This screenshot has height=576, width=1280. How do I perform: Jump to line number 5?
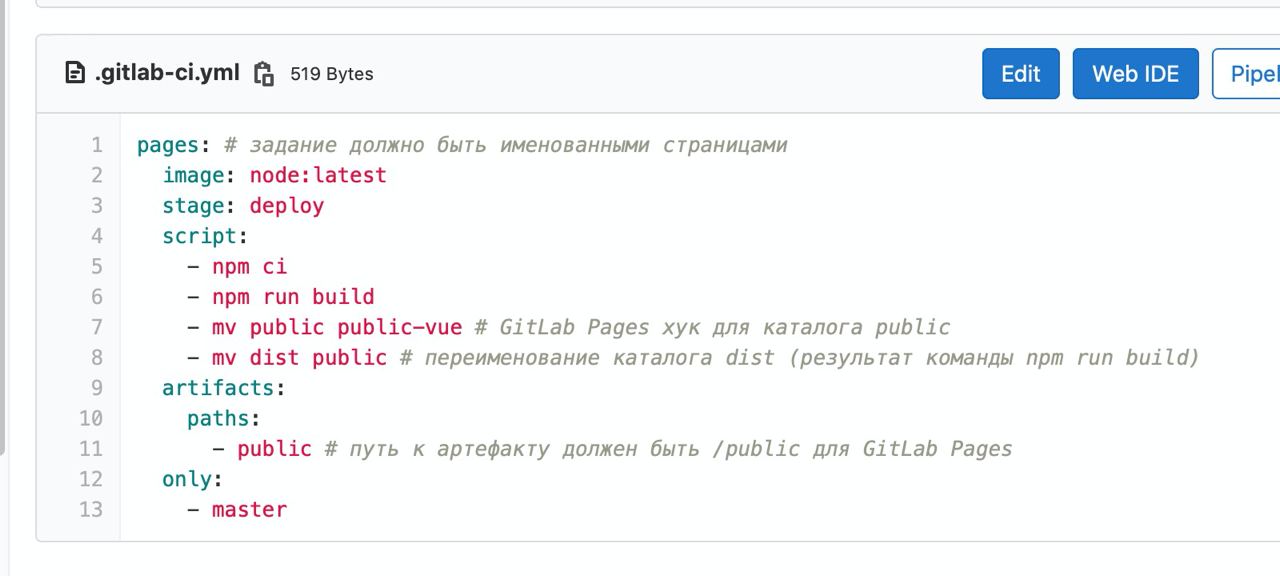point(97,266)
